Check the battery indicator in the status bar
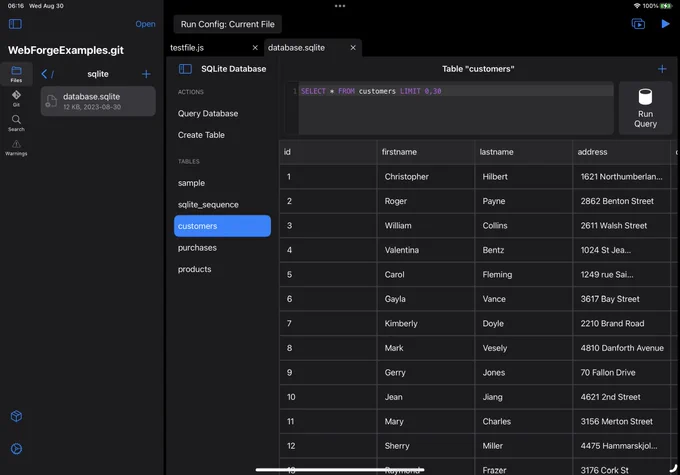Screen dimensions: 680x475 (x=665, y=6)
